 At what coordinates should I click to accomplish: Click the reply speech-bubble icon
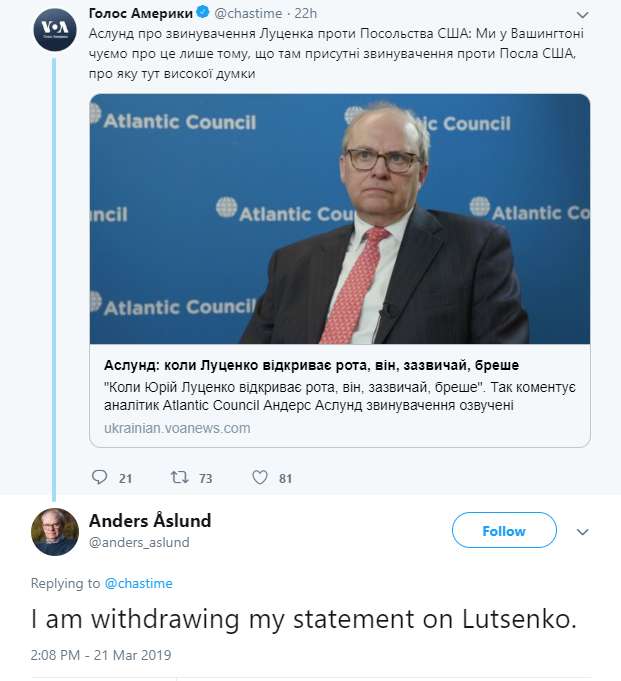(x=99, y=478)
